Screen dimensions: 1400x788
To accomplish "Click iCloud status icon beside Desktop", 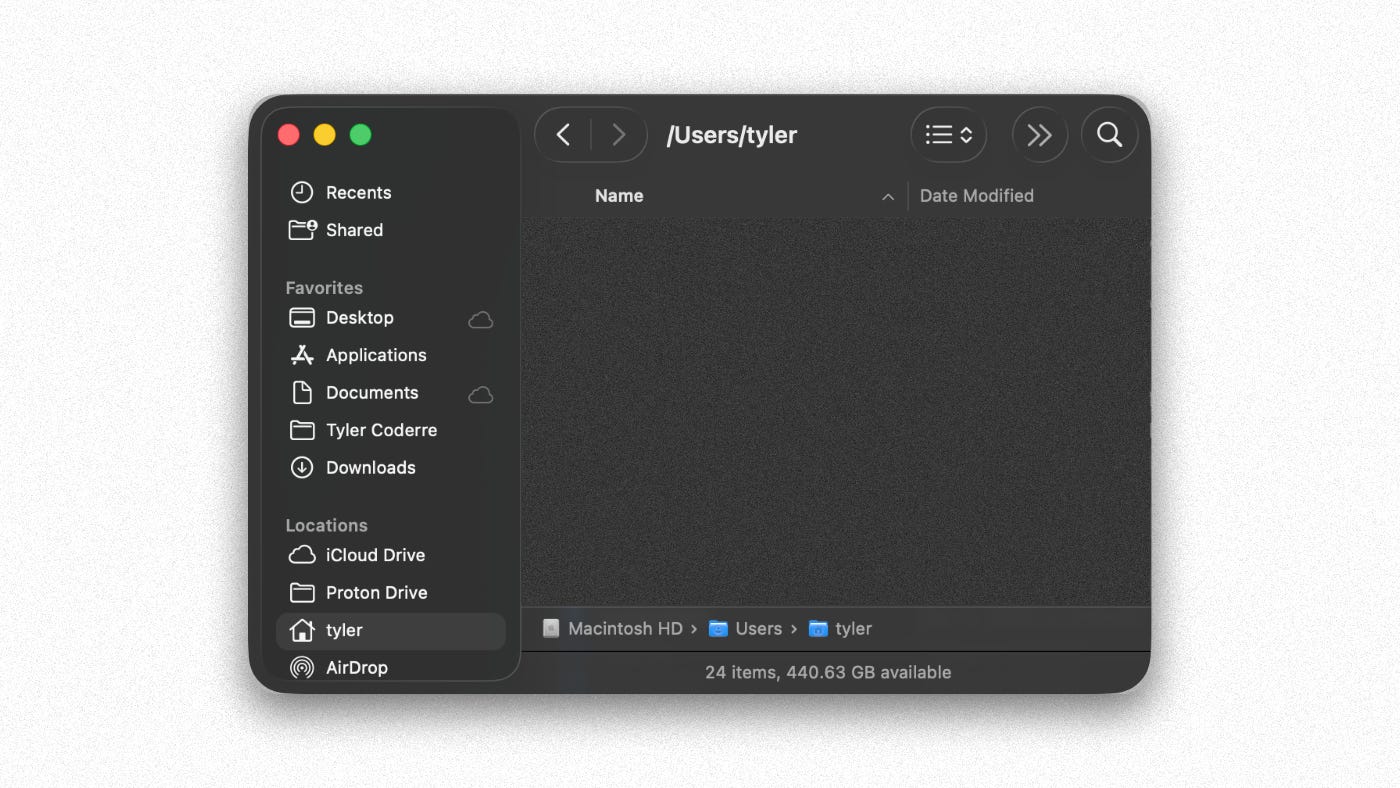I will click(x=481, y=320).
